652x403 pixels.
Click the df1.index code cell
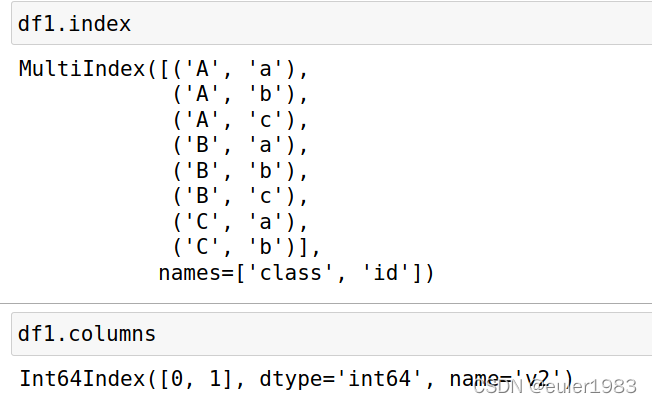(x=331, y=23)
